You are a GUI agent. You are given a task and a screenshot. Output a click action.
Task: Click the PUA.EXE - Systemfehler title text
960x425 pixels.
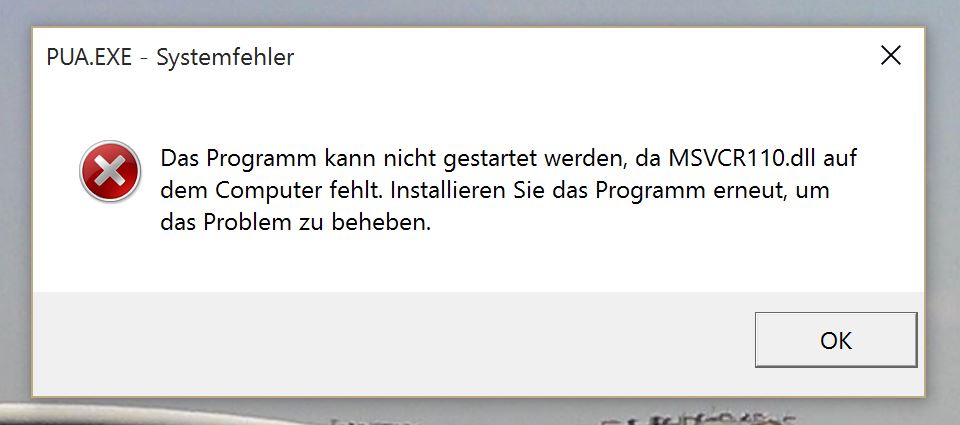(170, 58)
